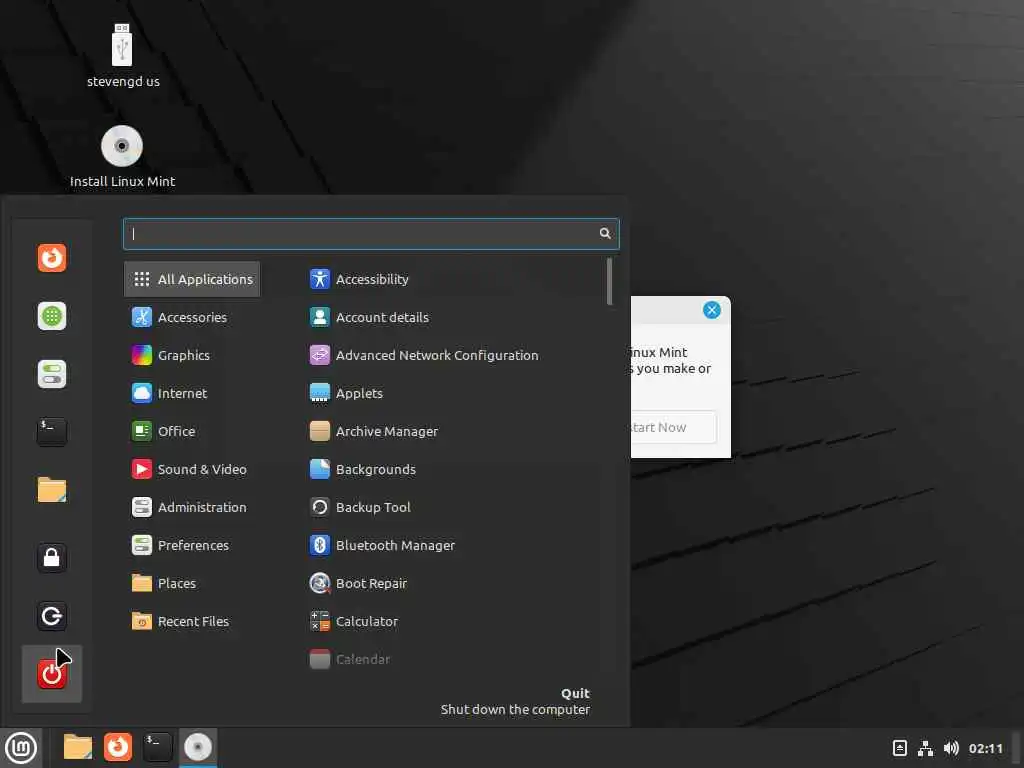Click the application list scrollbar
The width and height of the screenshot is (1024, 768).
[x=609, y=281]
